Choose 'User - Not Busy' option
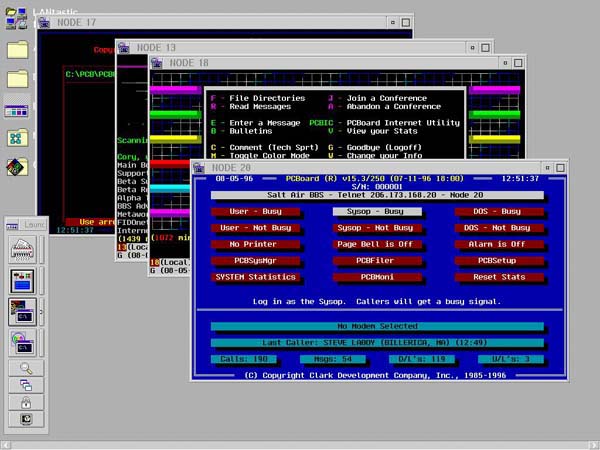Viewport: 600px width, 450px height. point(255,228)
